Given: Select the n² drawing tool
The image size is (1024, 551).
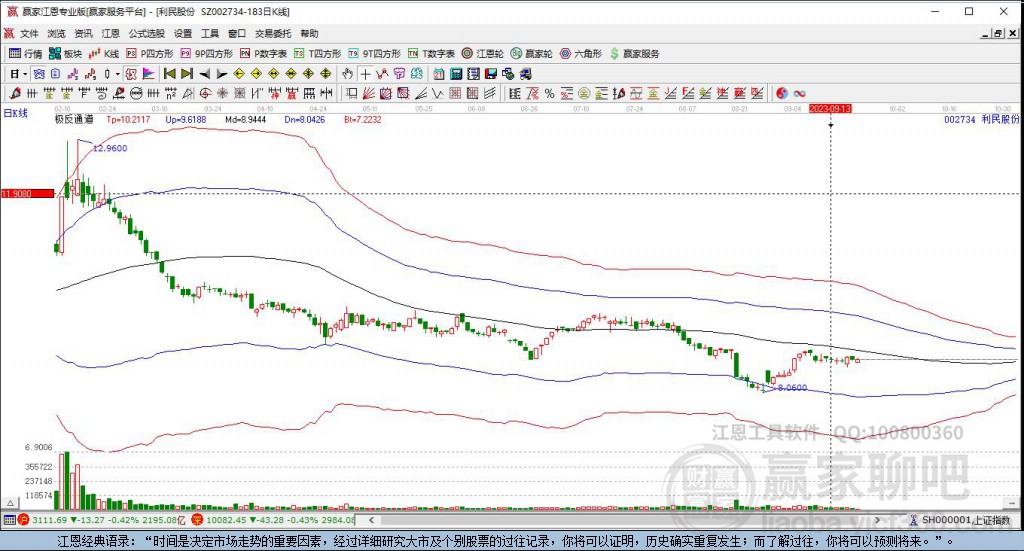Looking at the screenshot, I should click(170, 93).
